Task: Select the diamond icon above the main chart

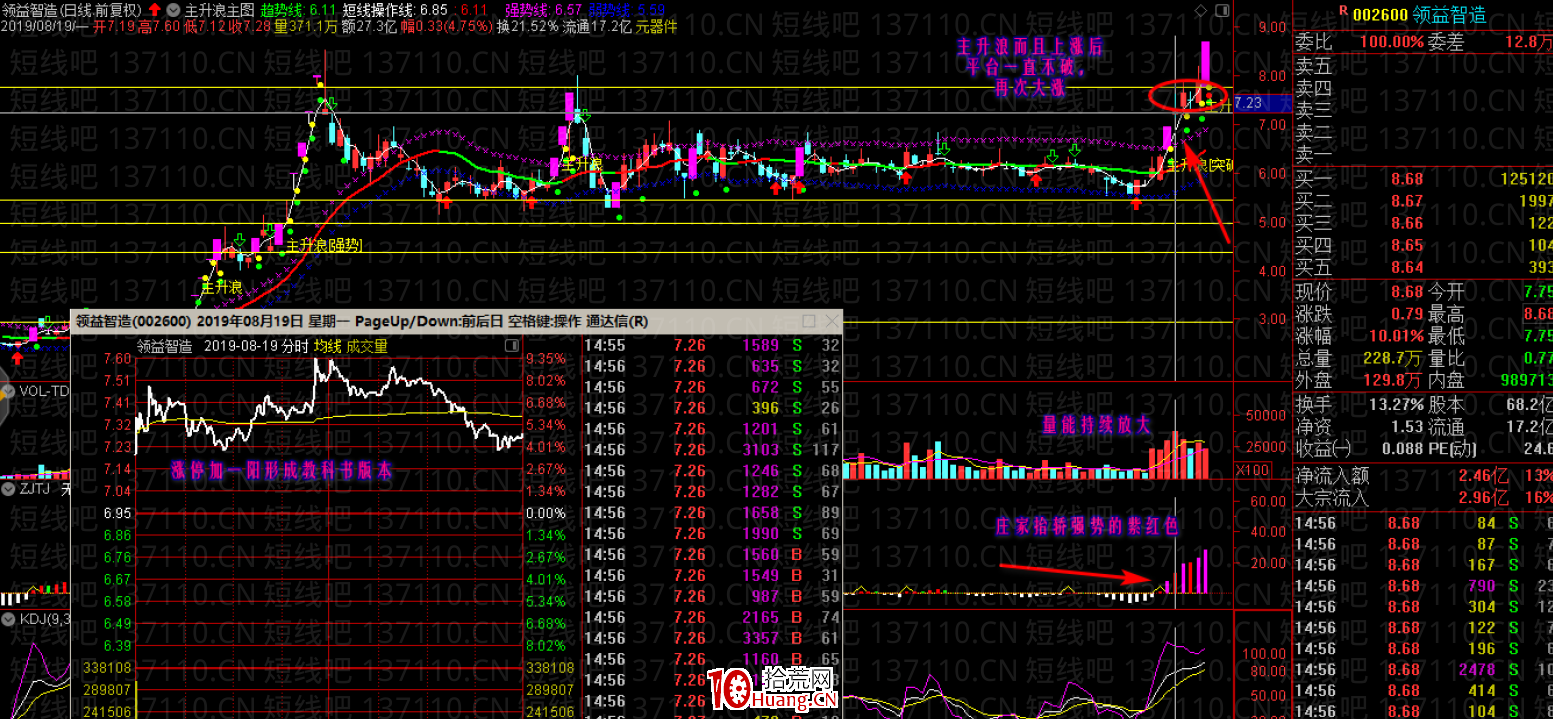Action: pyautogui.click(x=1200, y=9)
